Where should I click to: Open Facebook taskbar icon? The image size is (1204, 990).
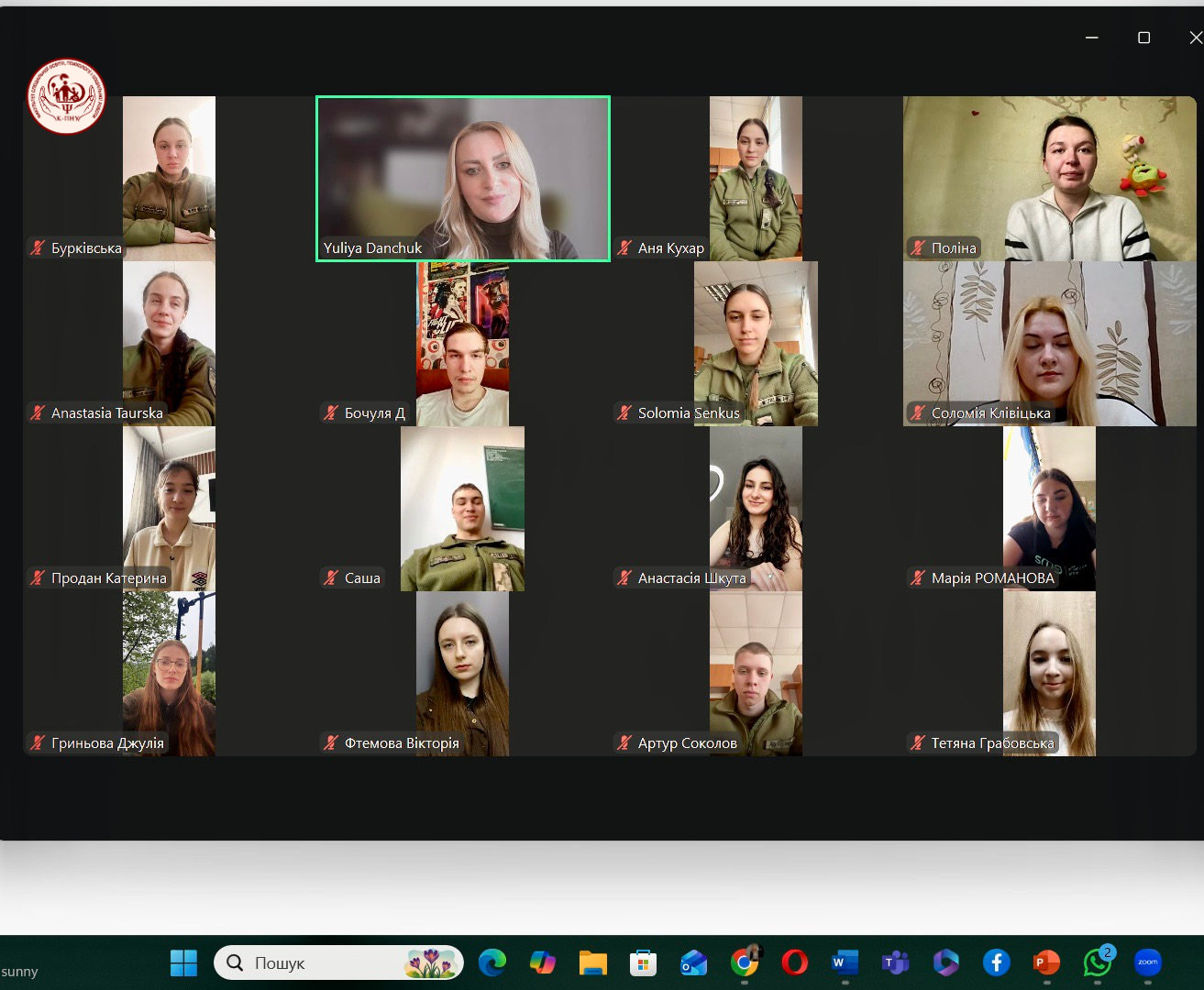coord(996,962)
